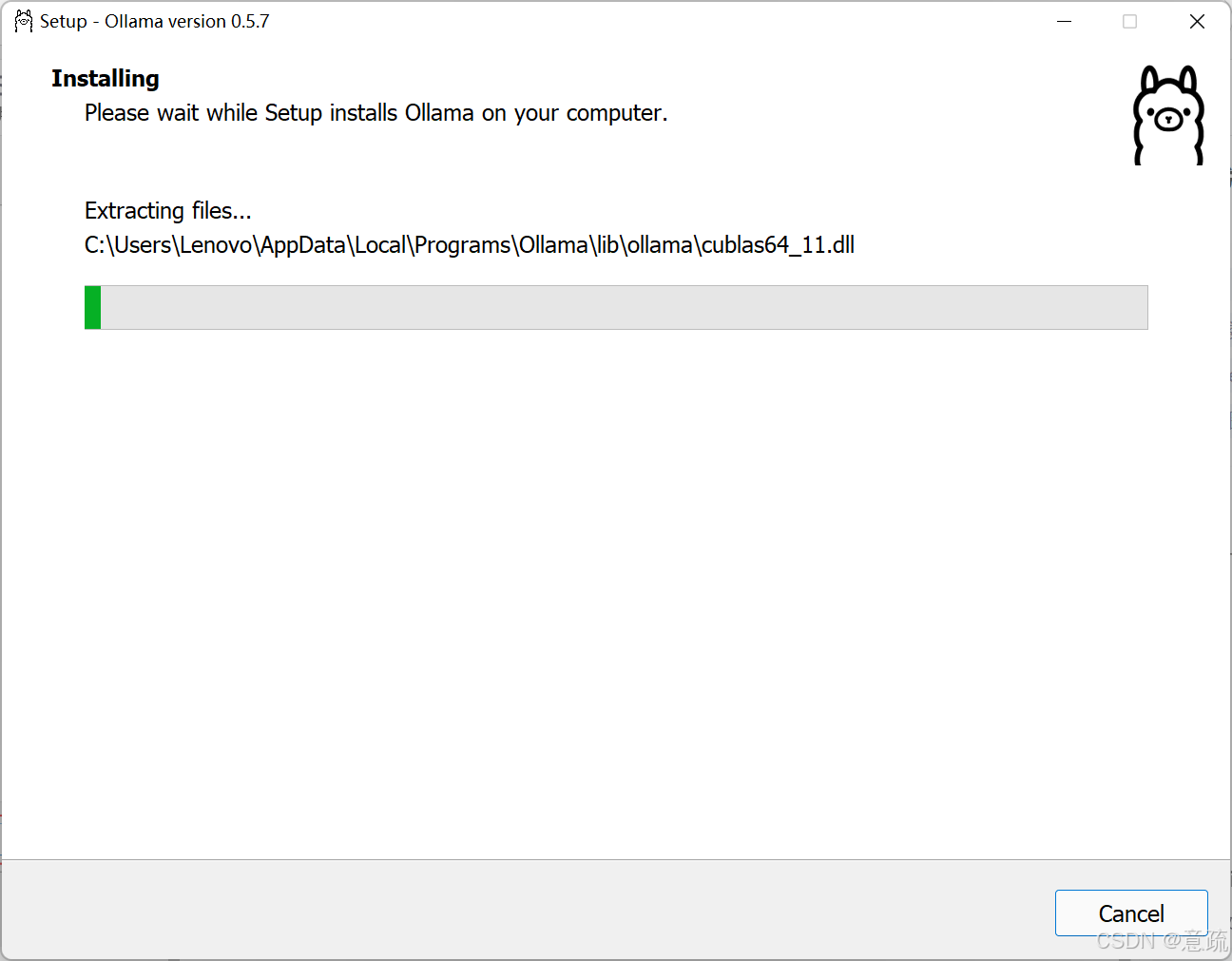Click the gray footer panel left of Cancel
This screenshot has height=961, width=1232.
(x=523, y=910)
